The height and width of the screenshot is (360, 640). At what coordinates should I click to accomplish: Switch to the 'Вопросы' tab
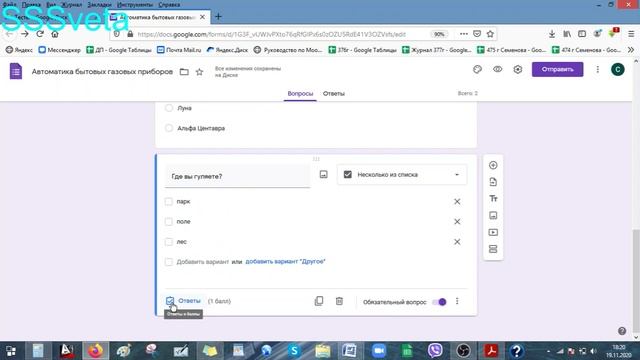point(300,93)
